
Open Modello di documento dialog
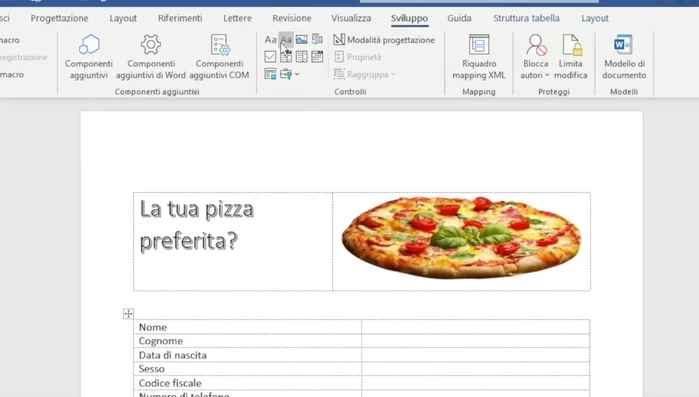[624, 57]
